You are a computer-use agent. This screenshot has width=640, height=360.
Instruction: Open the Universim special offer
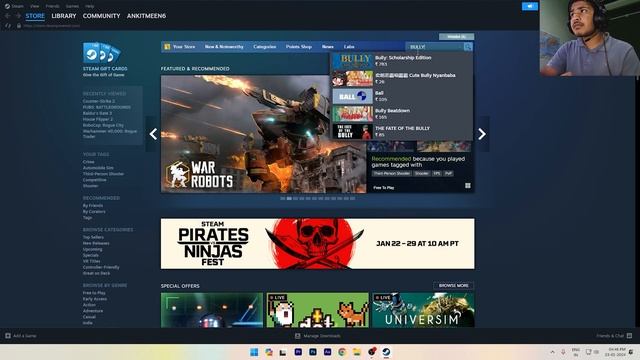point(423,310)
